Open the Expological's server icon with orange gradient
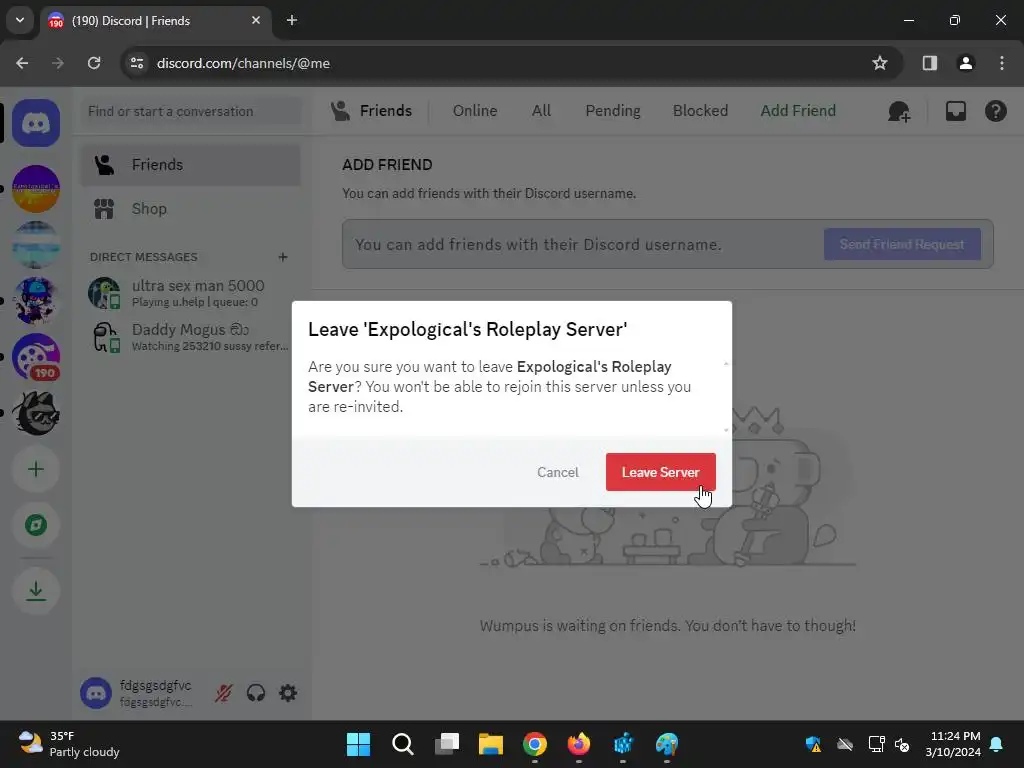 click(36, 189)
